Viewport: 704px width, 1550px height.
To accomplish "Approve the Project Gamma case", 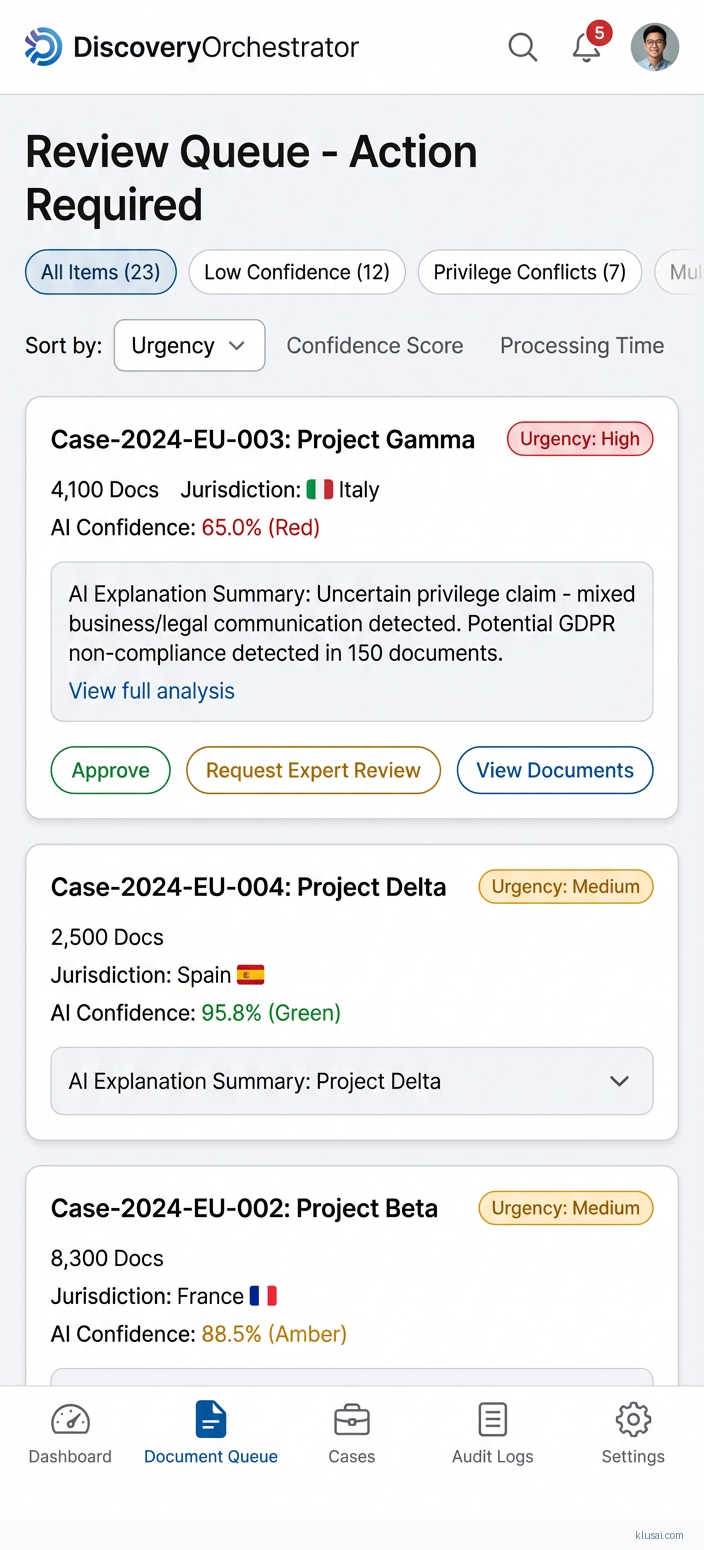I will click(110, 770).
